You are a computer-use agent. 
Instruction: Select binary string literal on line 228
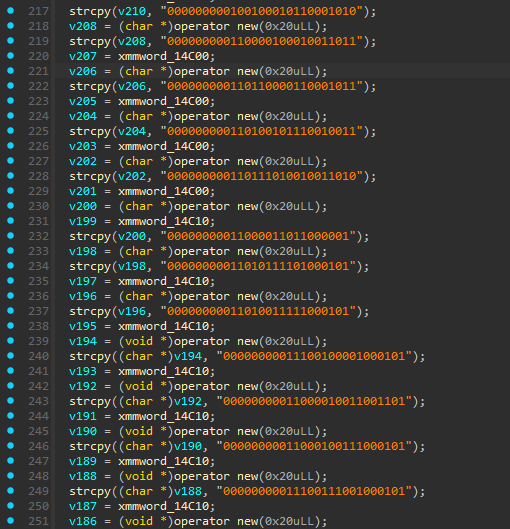[262, 176]
